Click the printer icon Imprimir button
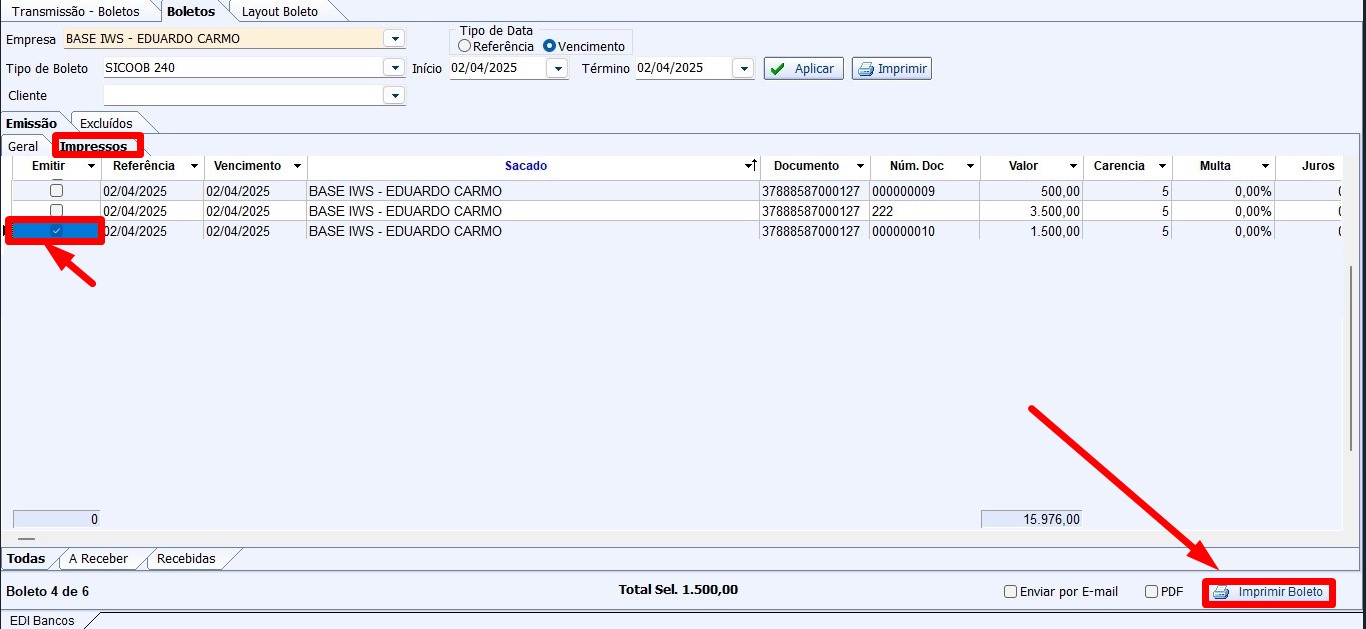 pyautogui.click(x=891, y=69)
